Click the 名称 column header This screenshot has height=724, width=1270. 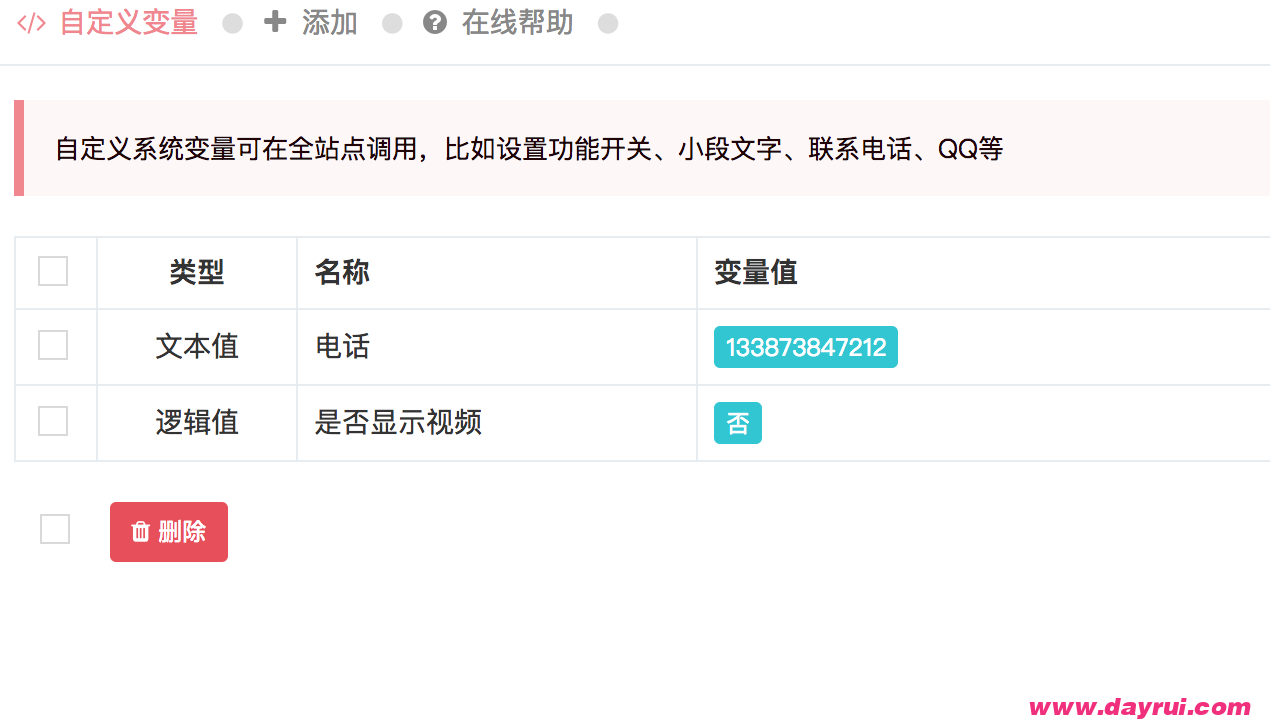(497, 272)
